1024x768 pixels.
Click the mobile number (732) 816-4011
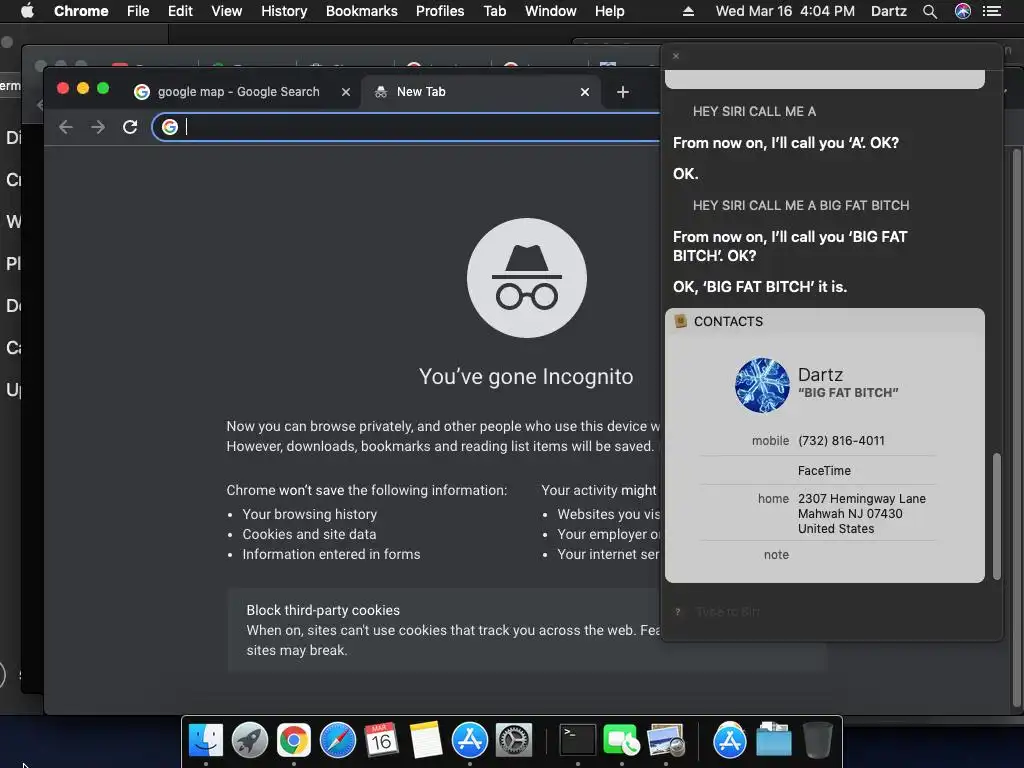click(841, 441)
